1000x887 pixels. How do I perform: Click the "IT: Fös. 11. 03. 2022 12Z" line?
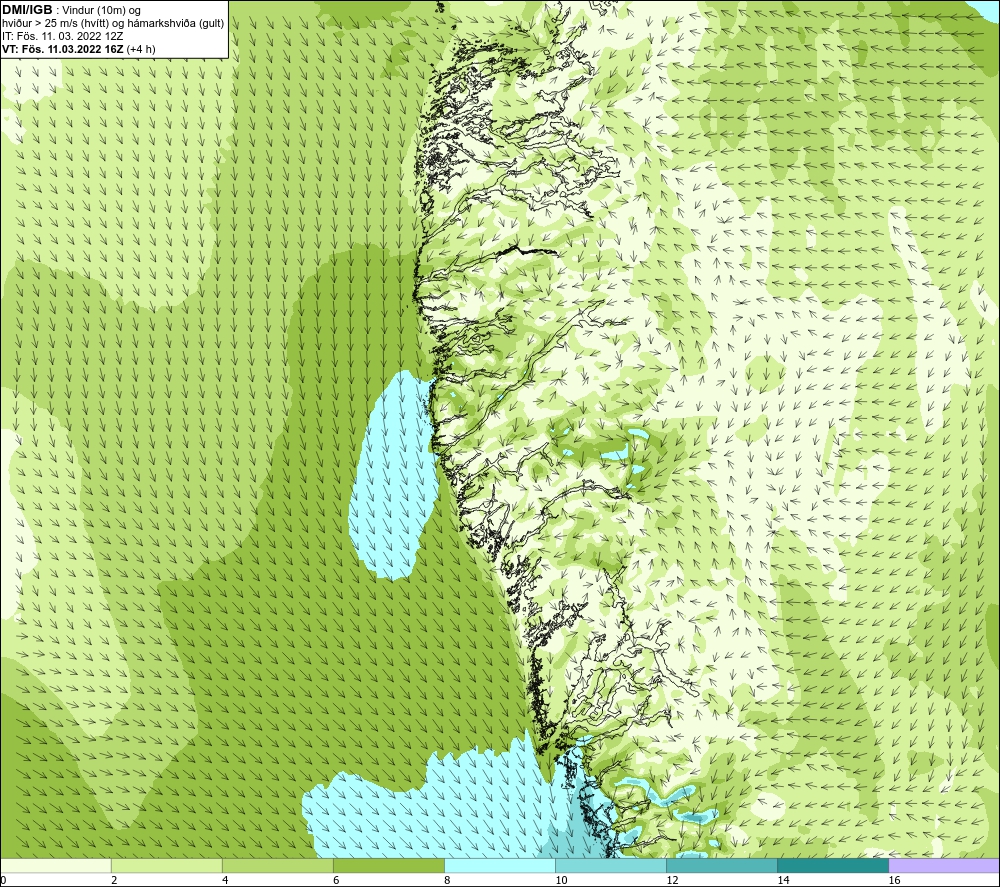click(62, 36)
